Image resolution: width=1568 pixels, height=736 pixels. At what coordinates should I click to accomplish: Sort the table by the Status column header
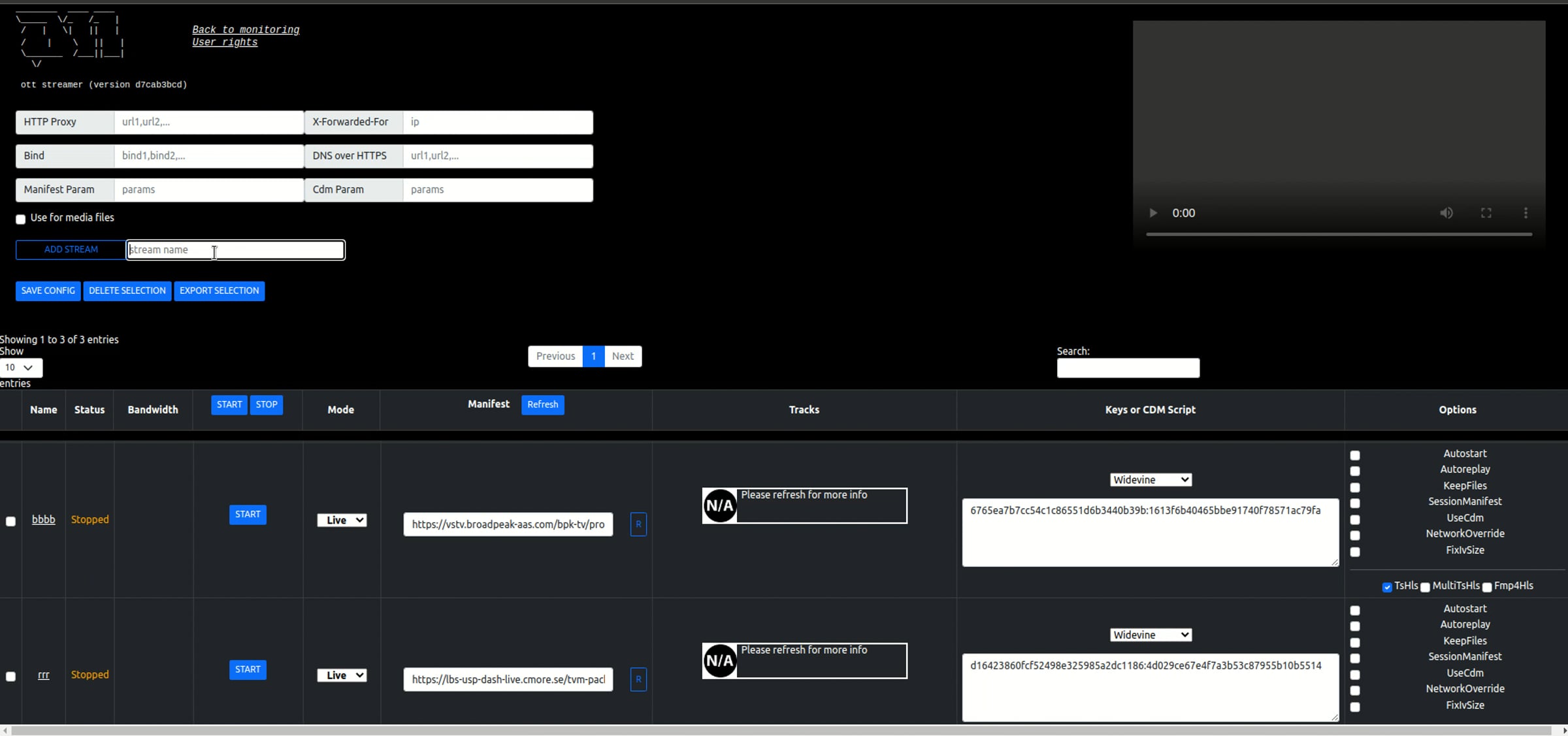tap(90, 410)
